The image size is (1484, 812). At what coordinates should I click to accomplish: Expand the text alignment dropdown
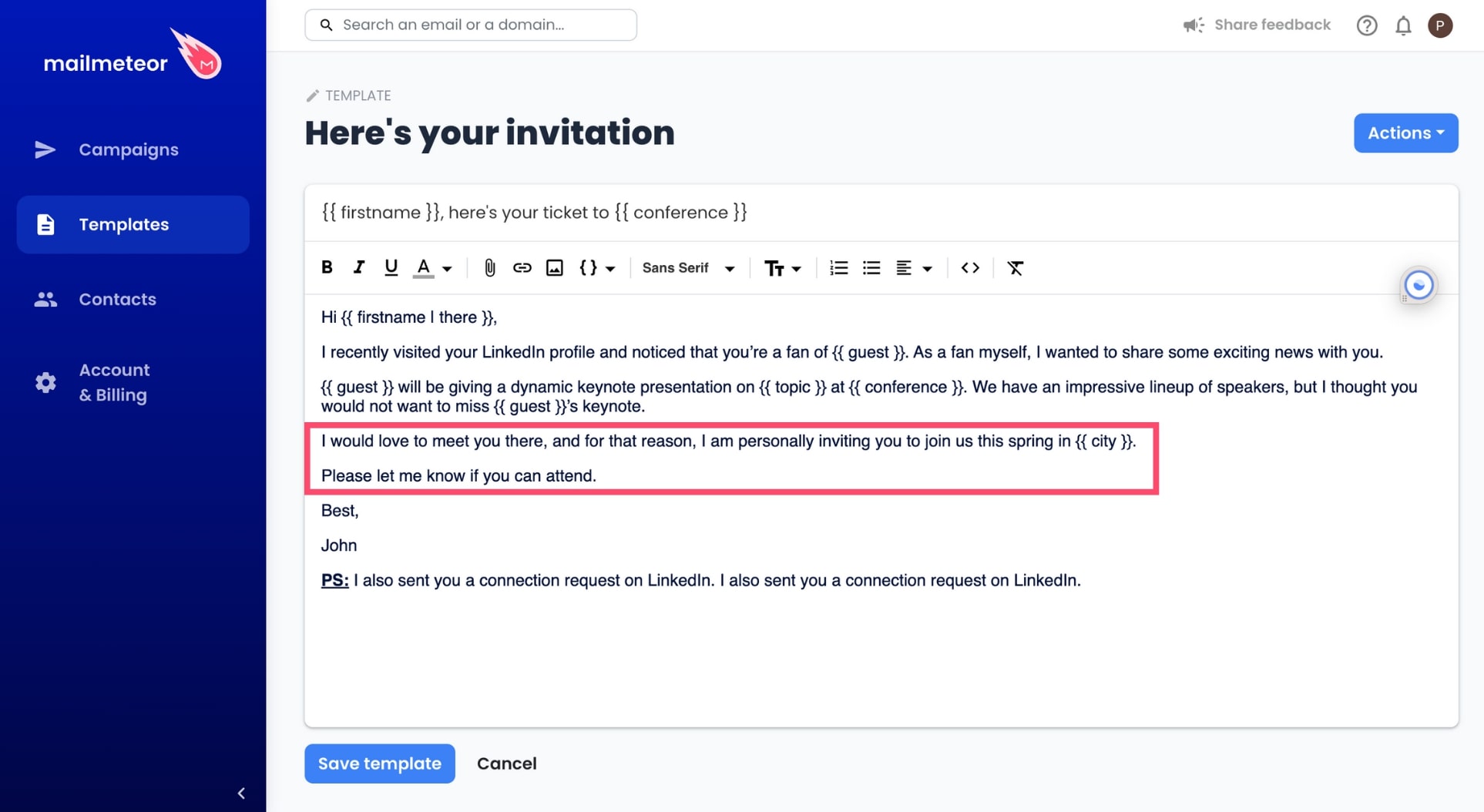914,267
